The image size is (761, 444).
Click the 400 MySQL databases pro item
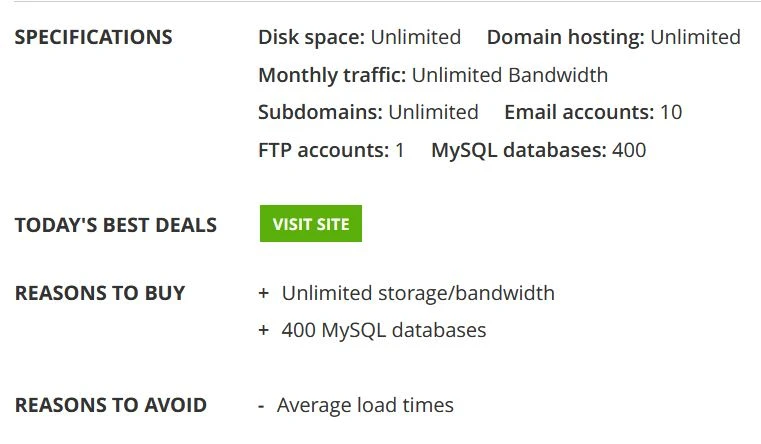coord(383,330)
